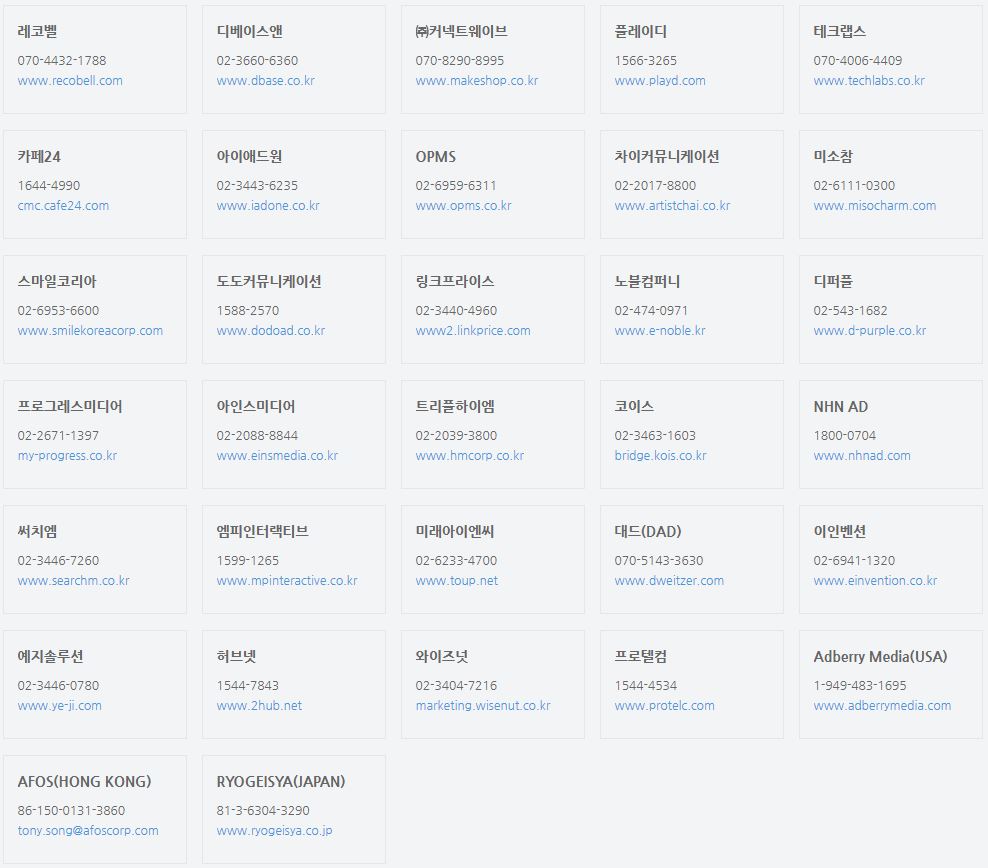Open the www.recobell.com link

tap(70, 81)
